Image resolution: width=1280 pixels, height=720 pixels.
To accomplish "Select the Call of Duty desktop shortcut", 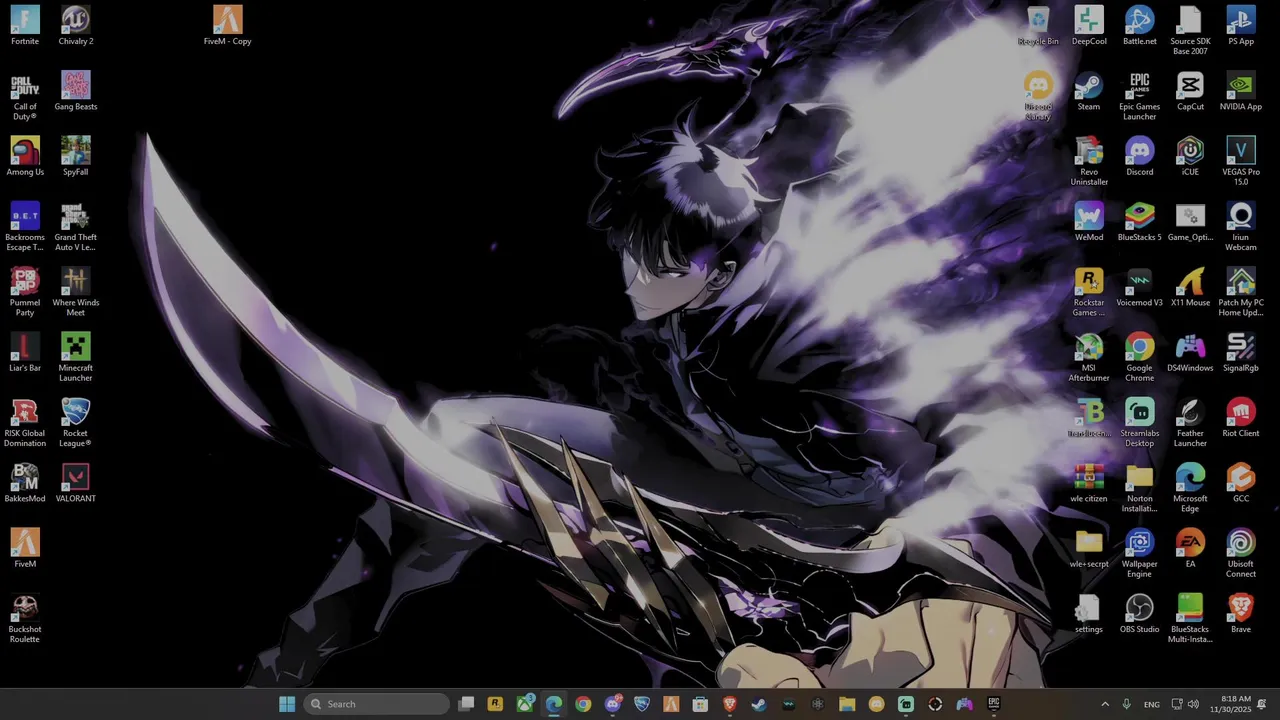I will 25,96.
